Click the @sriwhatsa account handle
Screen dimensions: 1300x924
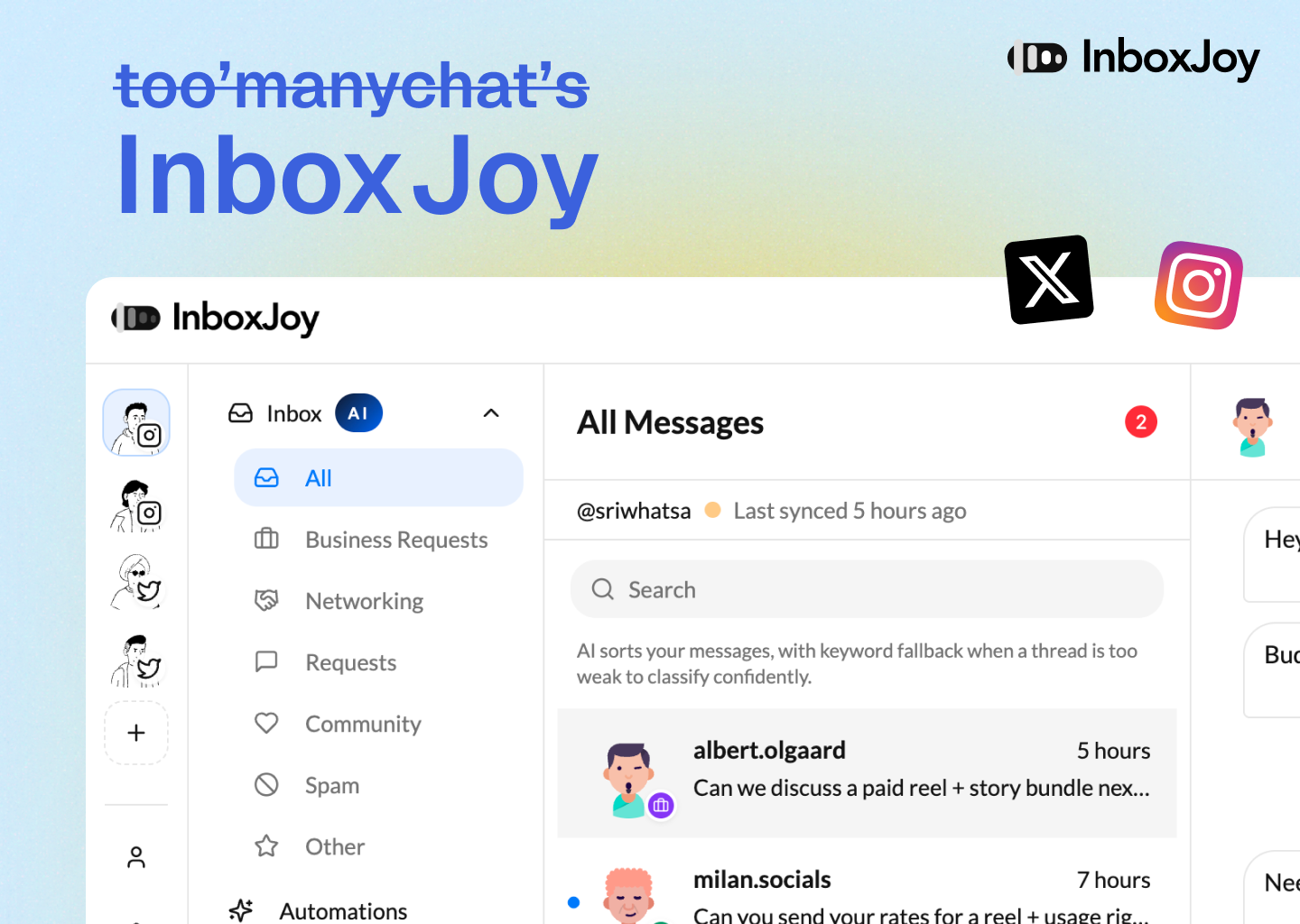pyautogui.click(x=634, y=511)
